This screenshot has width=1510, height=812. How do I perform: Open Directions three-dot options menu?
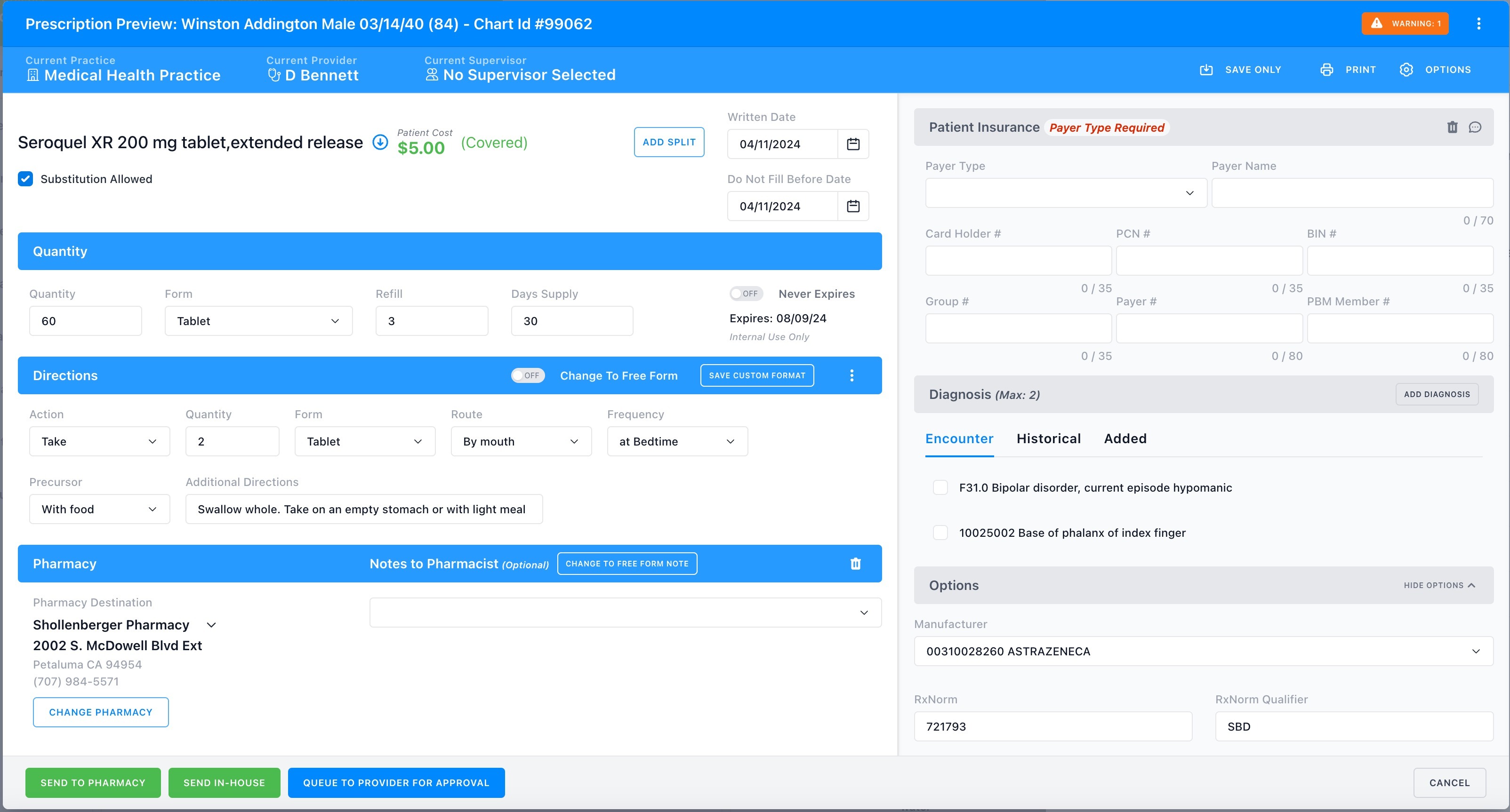tap(851, 375)
